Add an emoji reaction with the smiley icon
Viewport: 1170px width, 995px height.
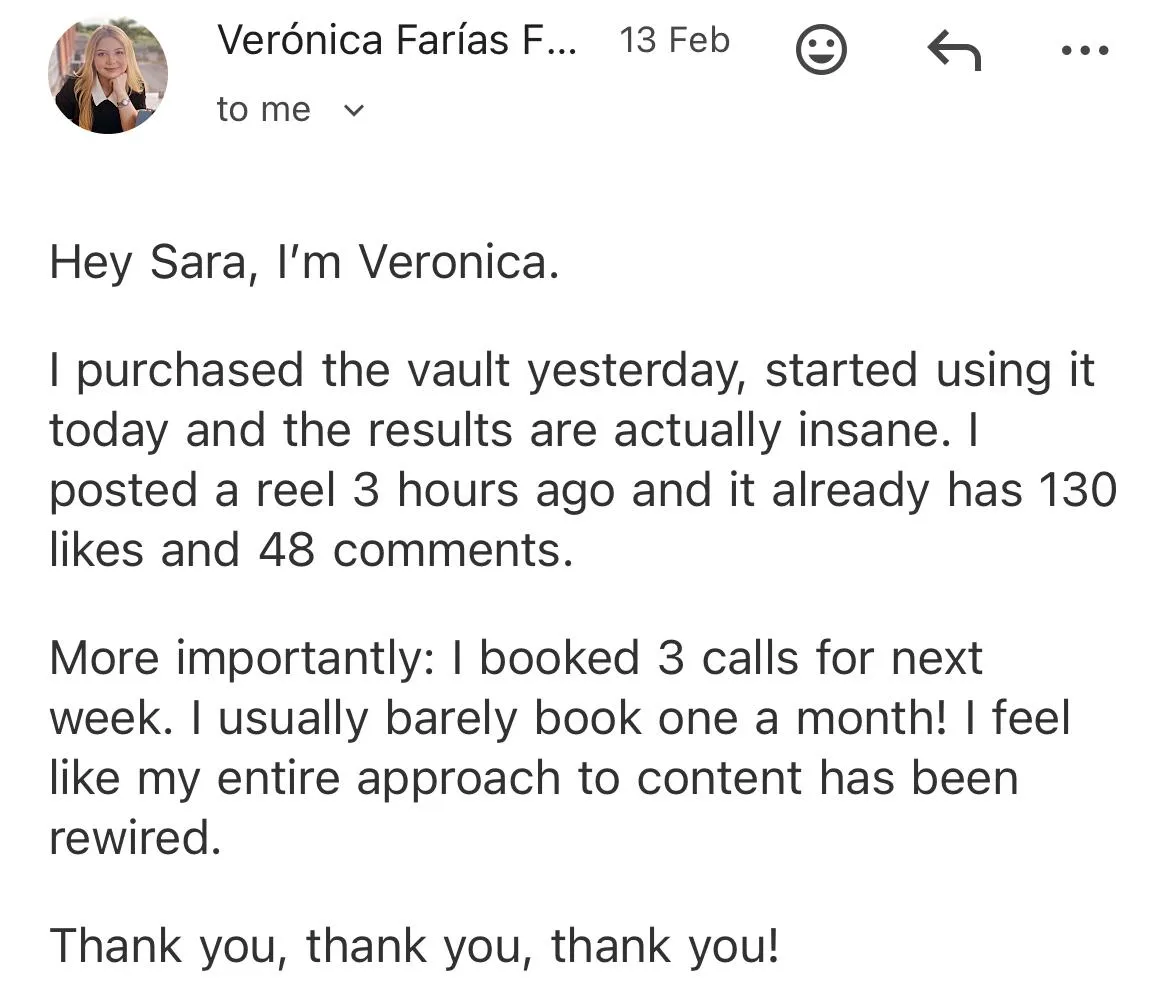coord(821,50)
